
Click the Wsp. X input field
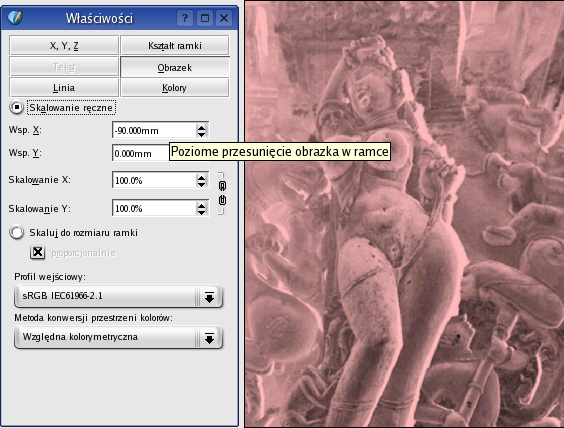point(154,130)
